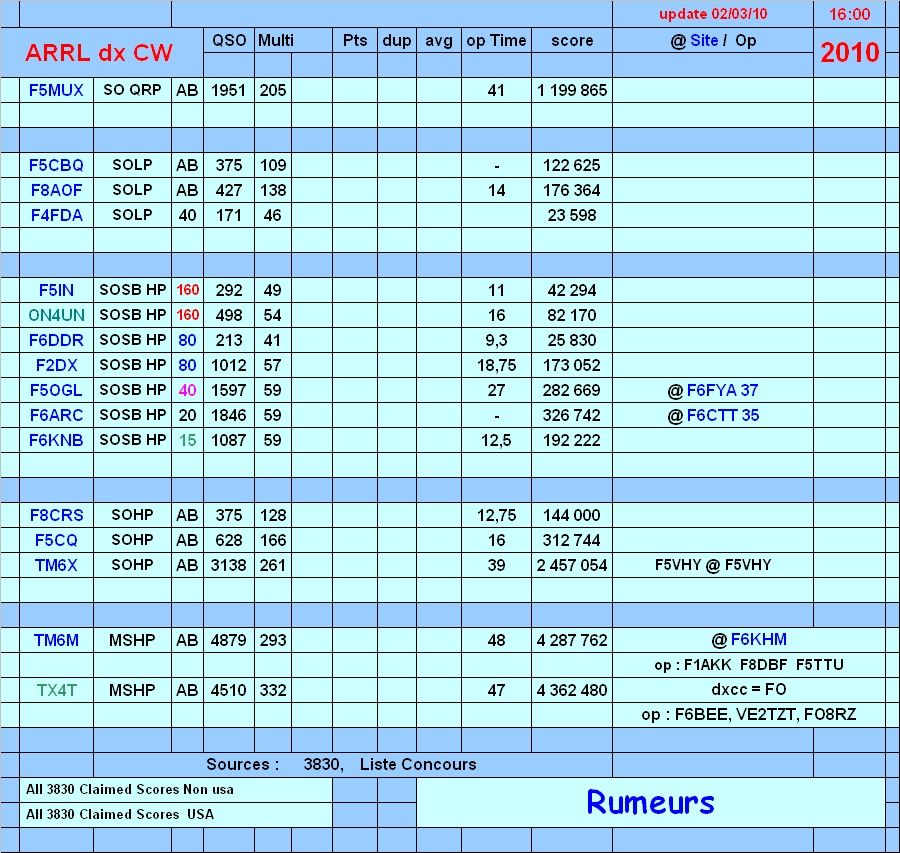This screenshot has width=900, height=853.
Task: Click the dup column header
Action: [x=397, y=40]
